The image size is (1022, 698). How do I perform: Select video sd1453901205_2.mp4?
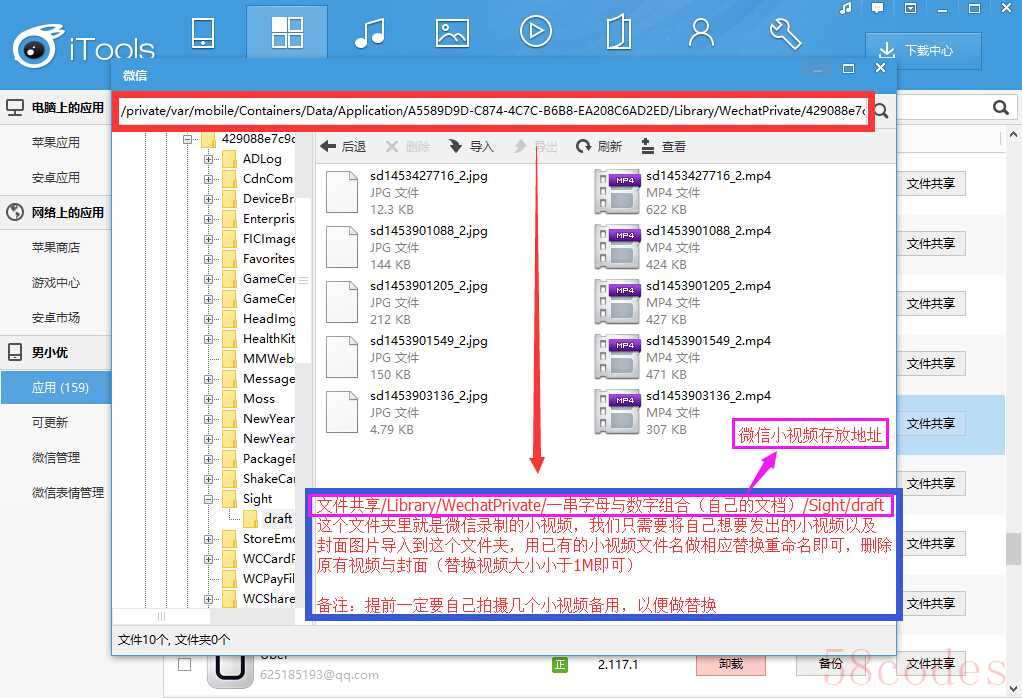(x=683, y=302)
